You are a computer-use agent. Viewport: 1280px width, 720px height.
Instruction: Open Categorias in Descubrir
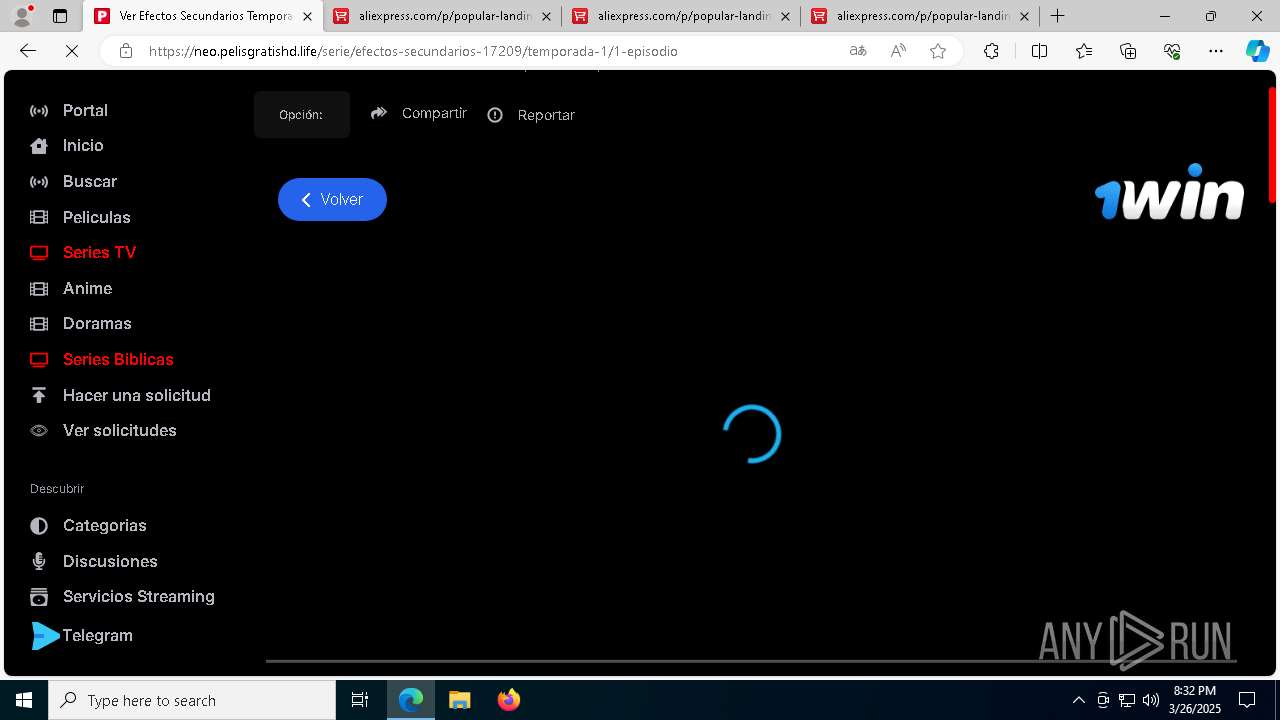click(x=88, y=525)
